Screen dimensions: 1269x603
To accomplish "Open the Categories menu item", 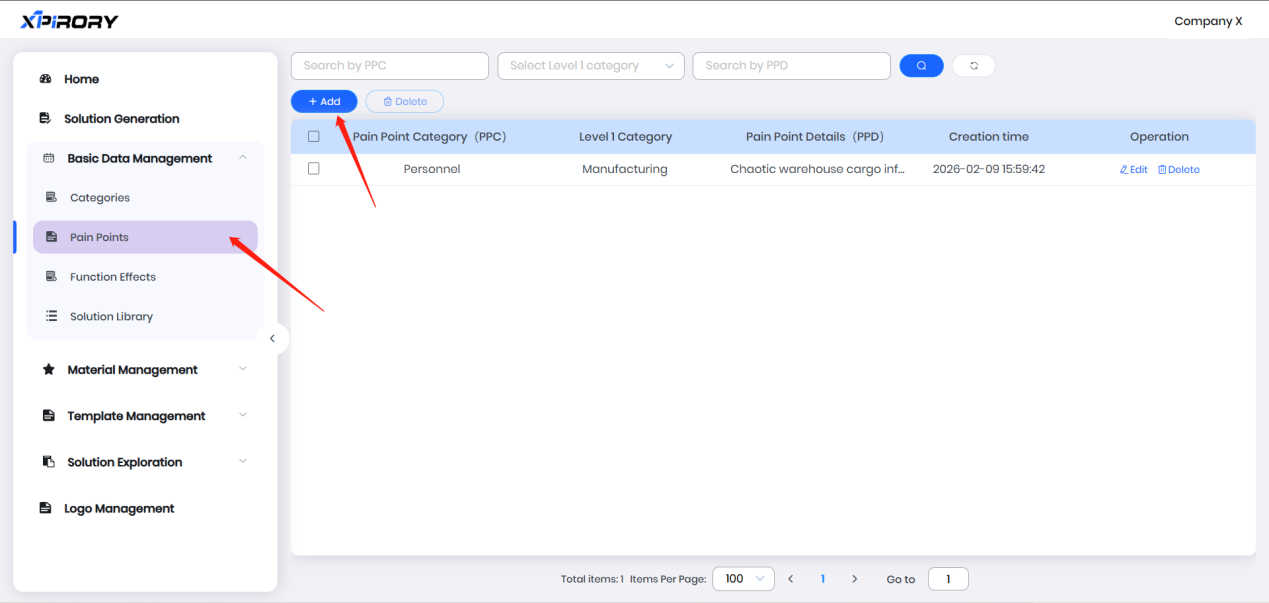I will tap(100, 198).
